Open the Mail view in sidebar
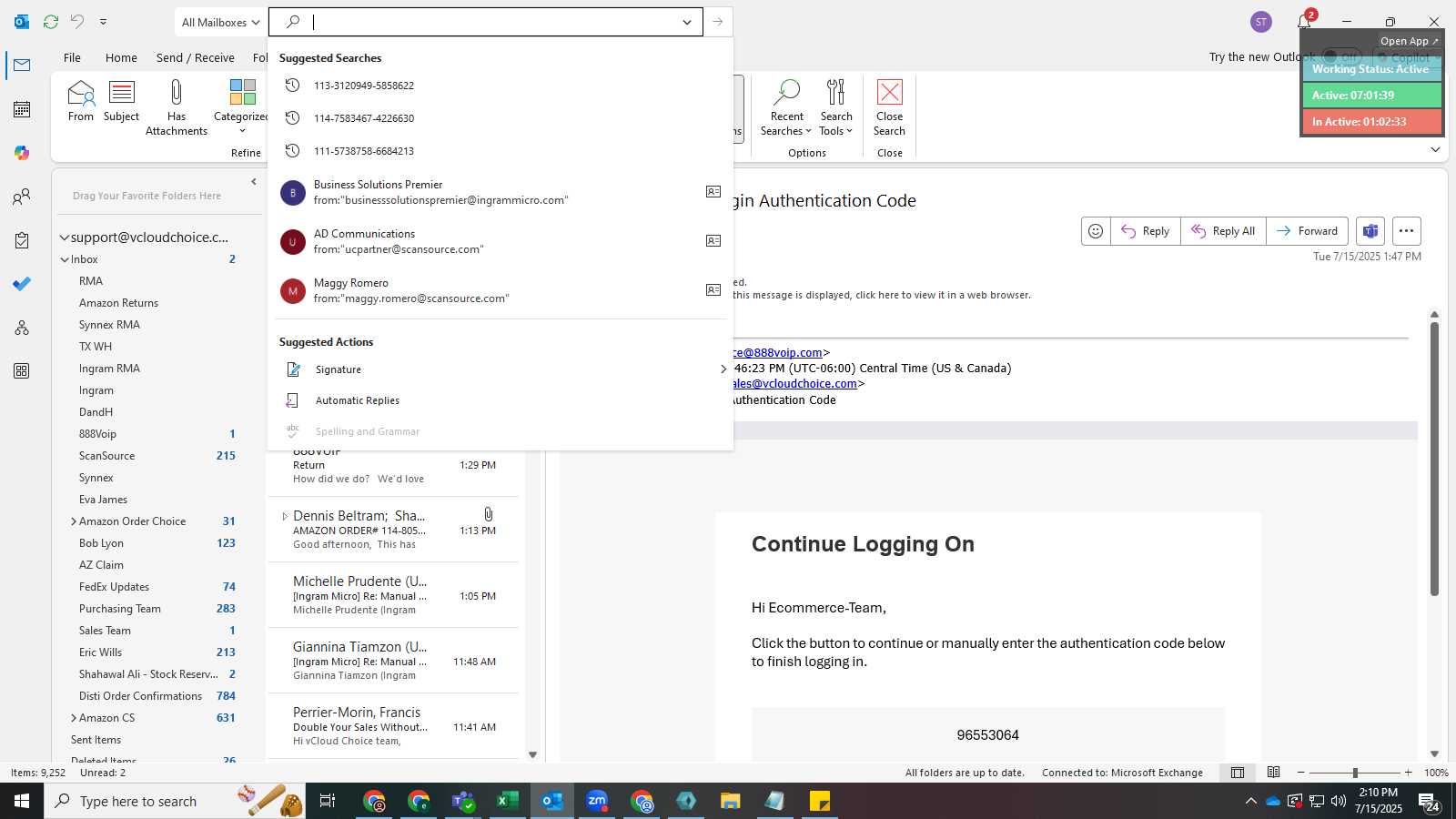This screenshot has height=819, width=1456. (x=22, y=66)
